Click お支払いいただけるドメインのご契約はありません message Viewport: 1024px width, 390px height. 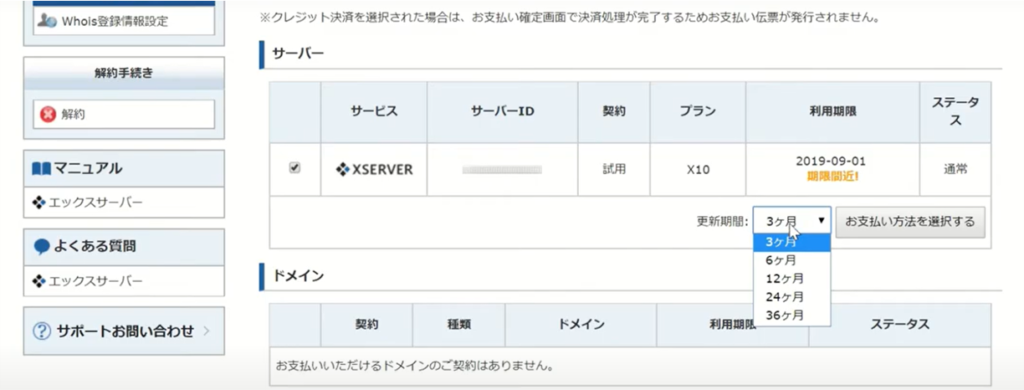[415, 365]
